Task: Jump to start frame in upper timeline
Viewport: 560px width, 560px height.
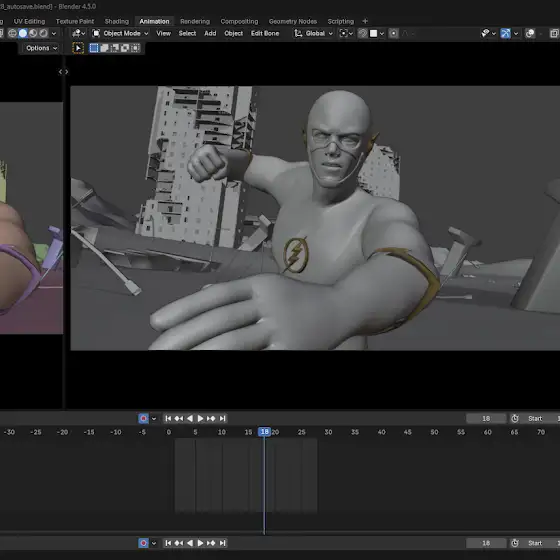Action: click(168, 418)
